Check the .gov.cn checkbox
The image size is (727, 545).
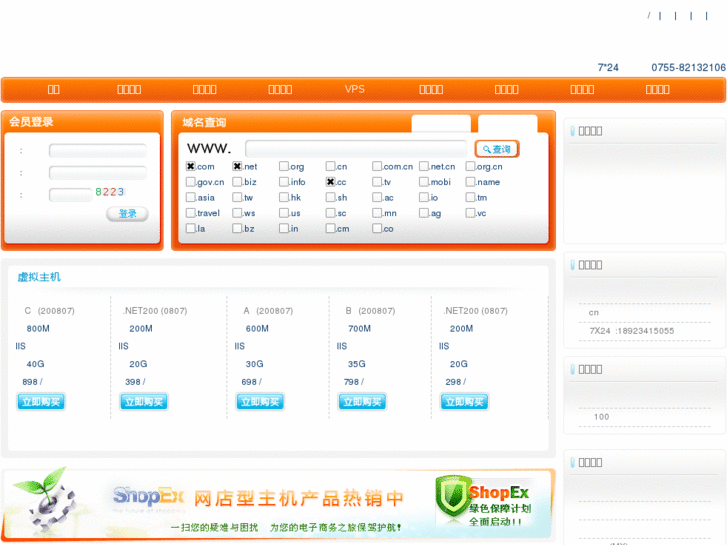[191, 182]
